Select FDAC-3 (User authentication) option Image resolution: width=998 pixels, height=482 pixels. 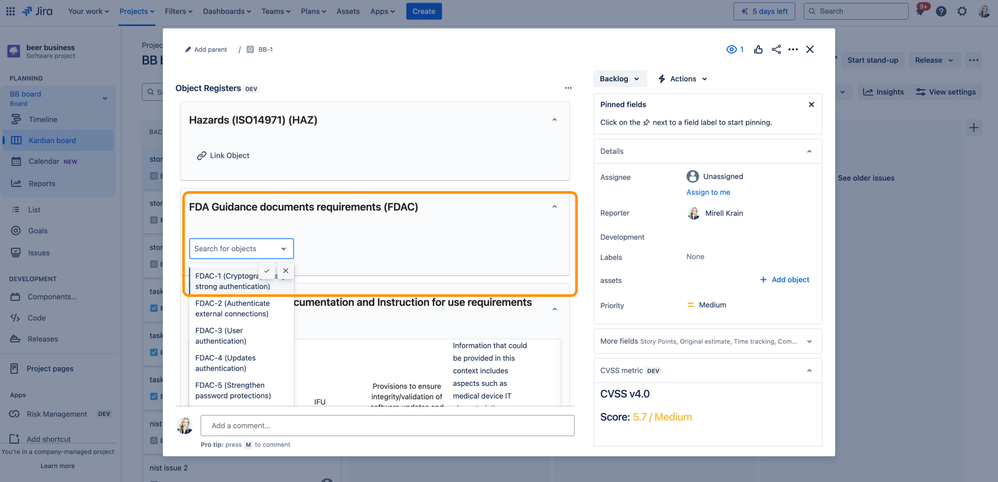click(241, 336)
